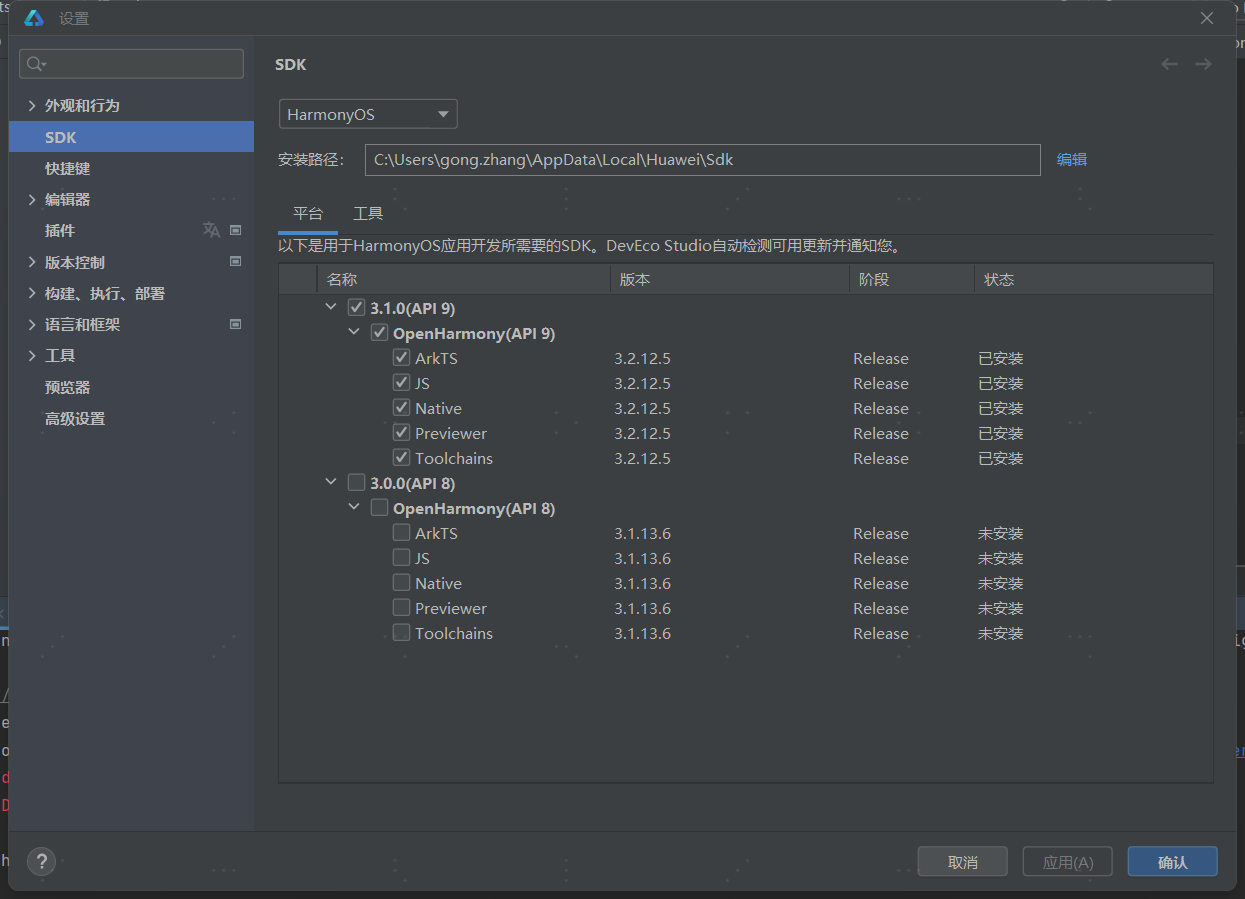Focus the settings search field
This screenshot has width=1245, height=899.
(132, 64)
